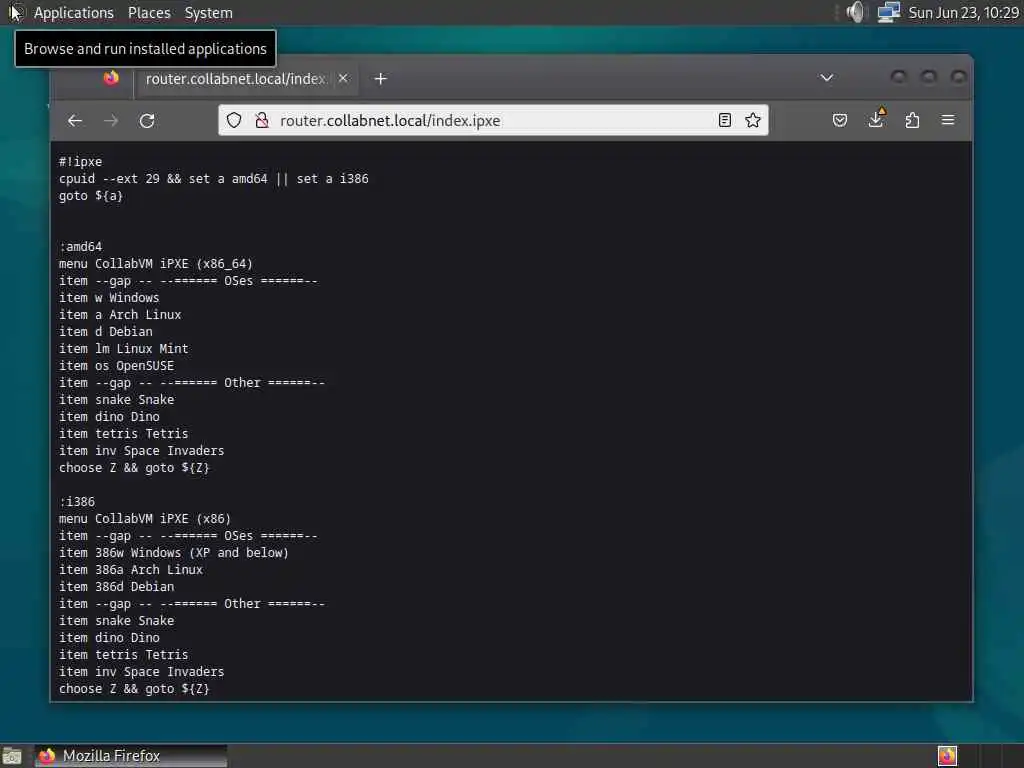Click 'item a Arch Linux' line

point(120,314)
